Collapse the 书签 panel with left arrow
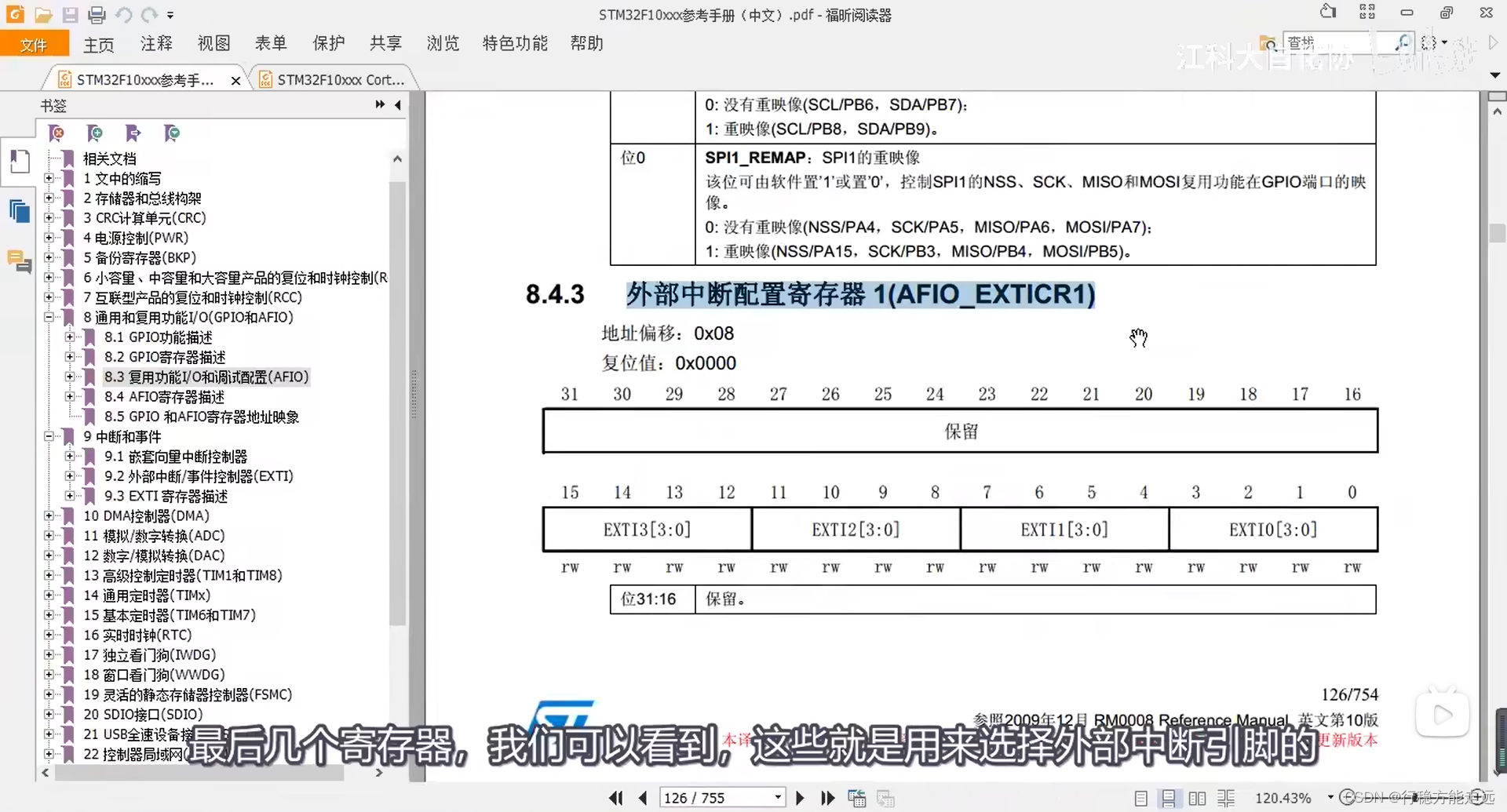This screenshot has height=812, width=1507. (x=398, y=104)
